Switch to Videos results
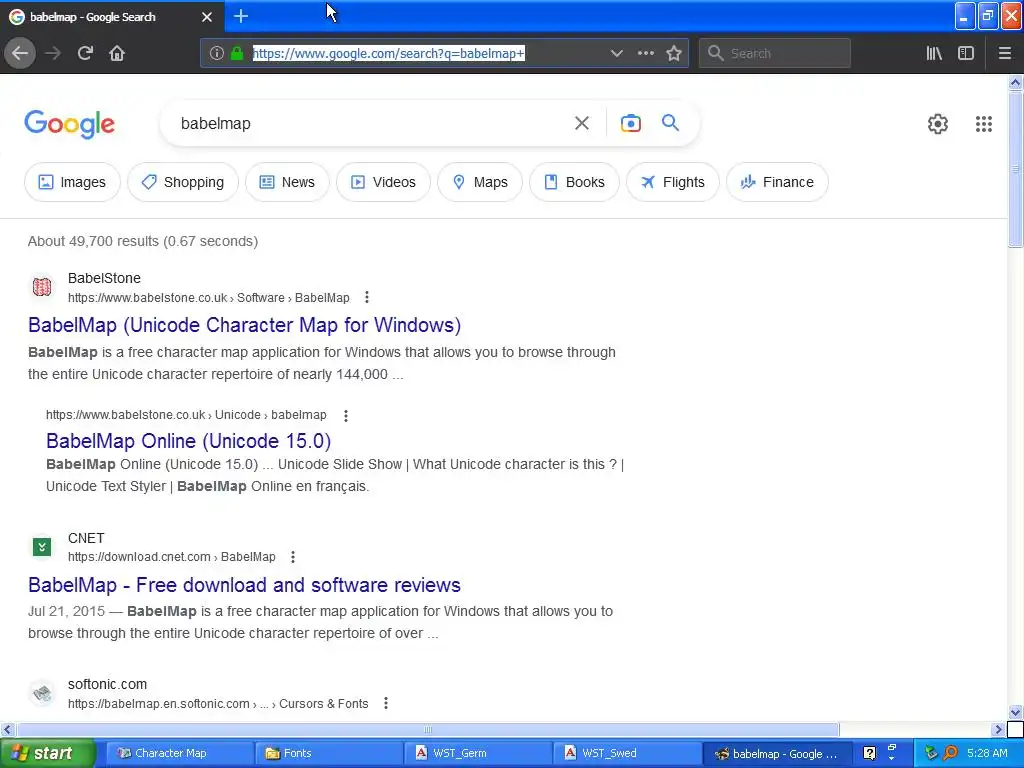 (383, 182)
